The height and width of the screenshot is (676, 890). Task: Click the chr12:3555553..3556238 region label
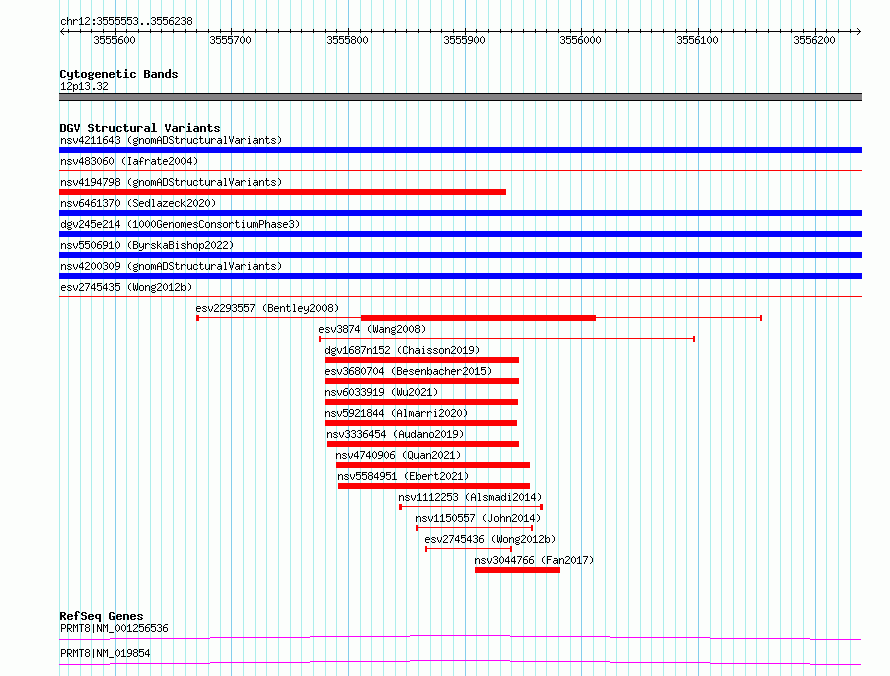click(126, 21)
